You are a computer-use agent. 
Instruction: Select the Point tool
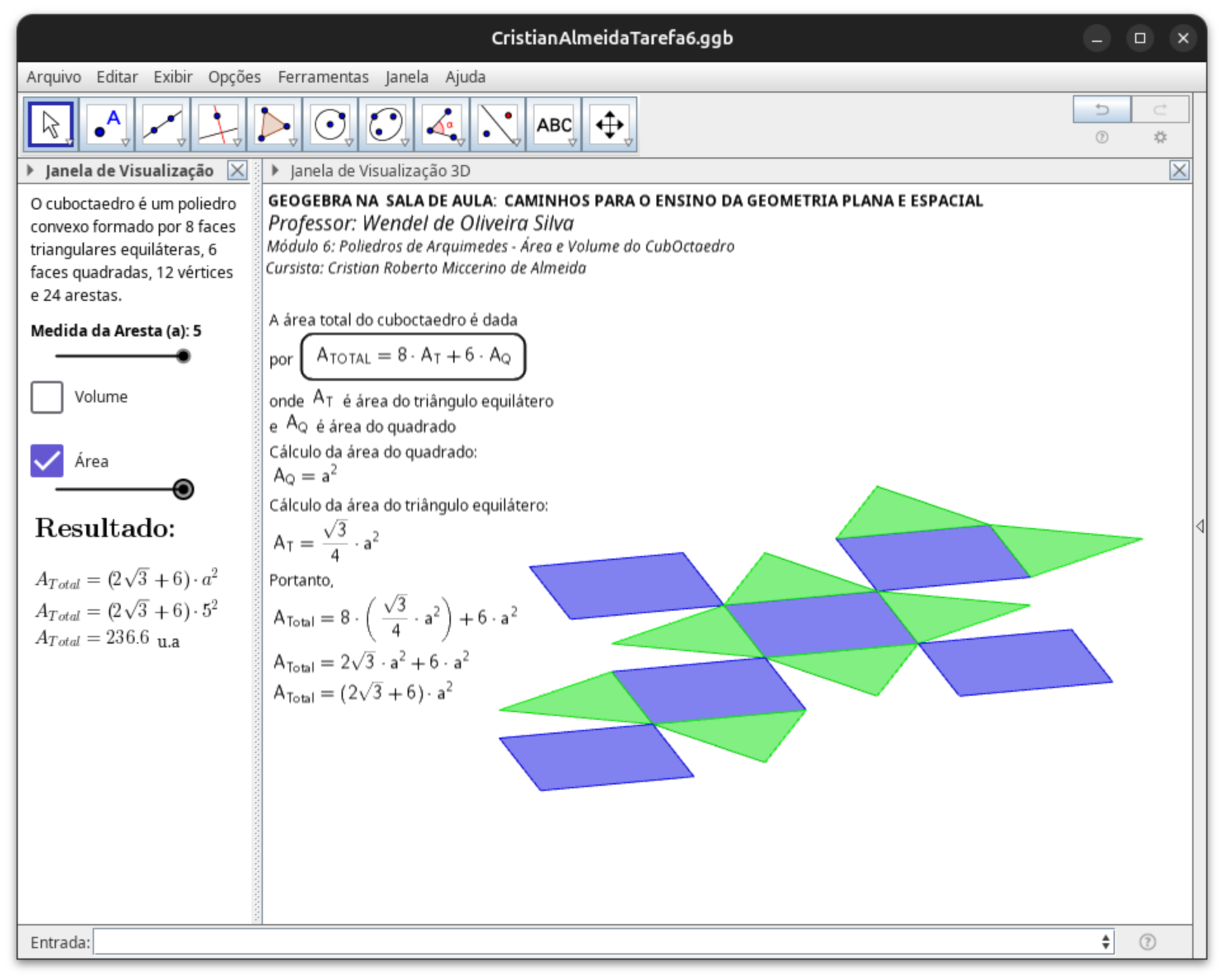click(107, 124)
